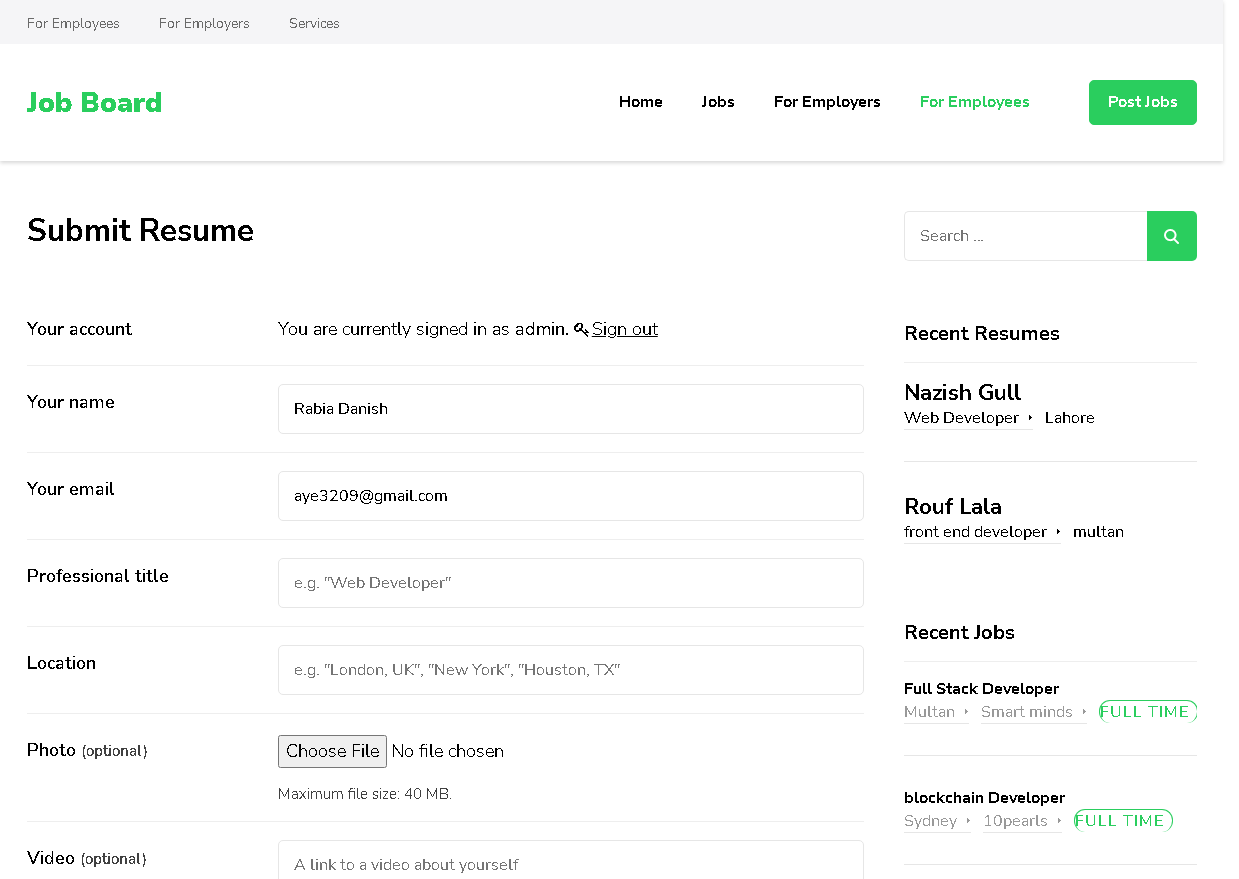Select For Employers in main navigation
This screenshot has width=1239, height=879.
tap(827, 102)
